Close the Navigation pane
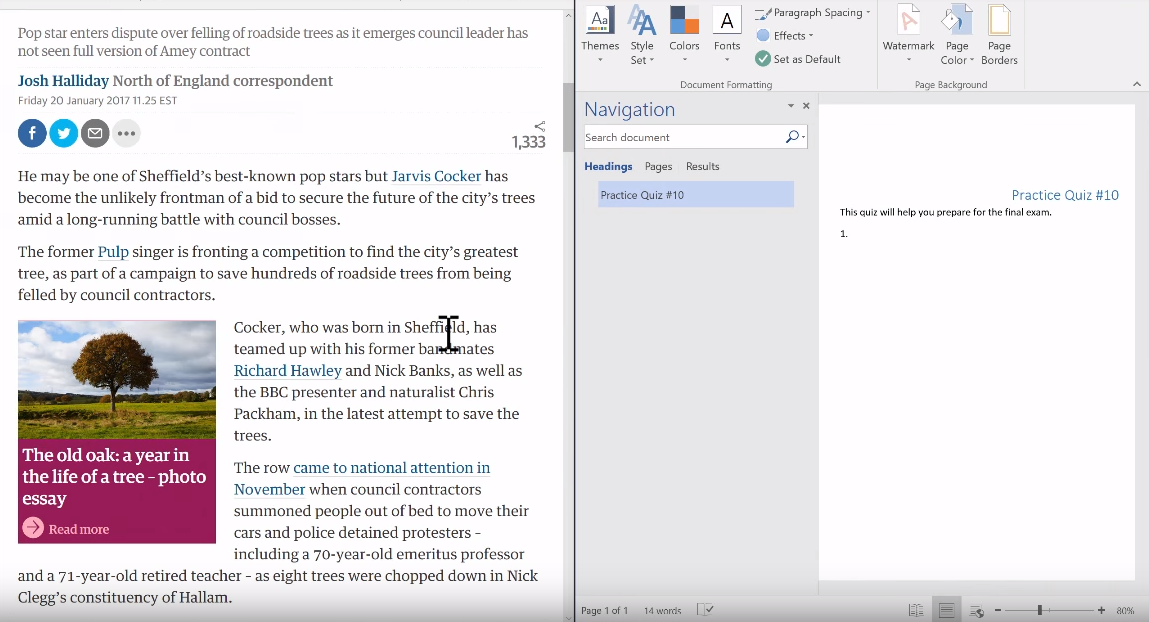 [806, 106]
